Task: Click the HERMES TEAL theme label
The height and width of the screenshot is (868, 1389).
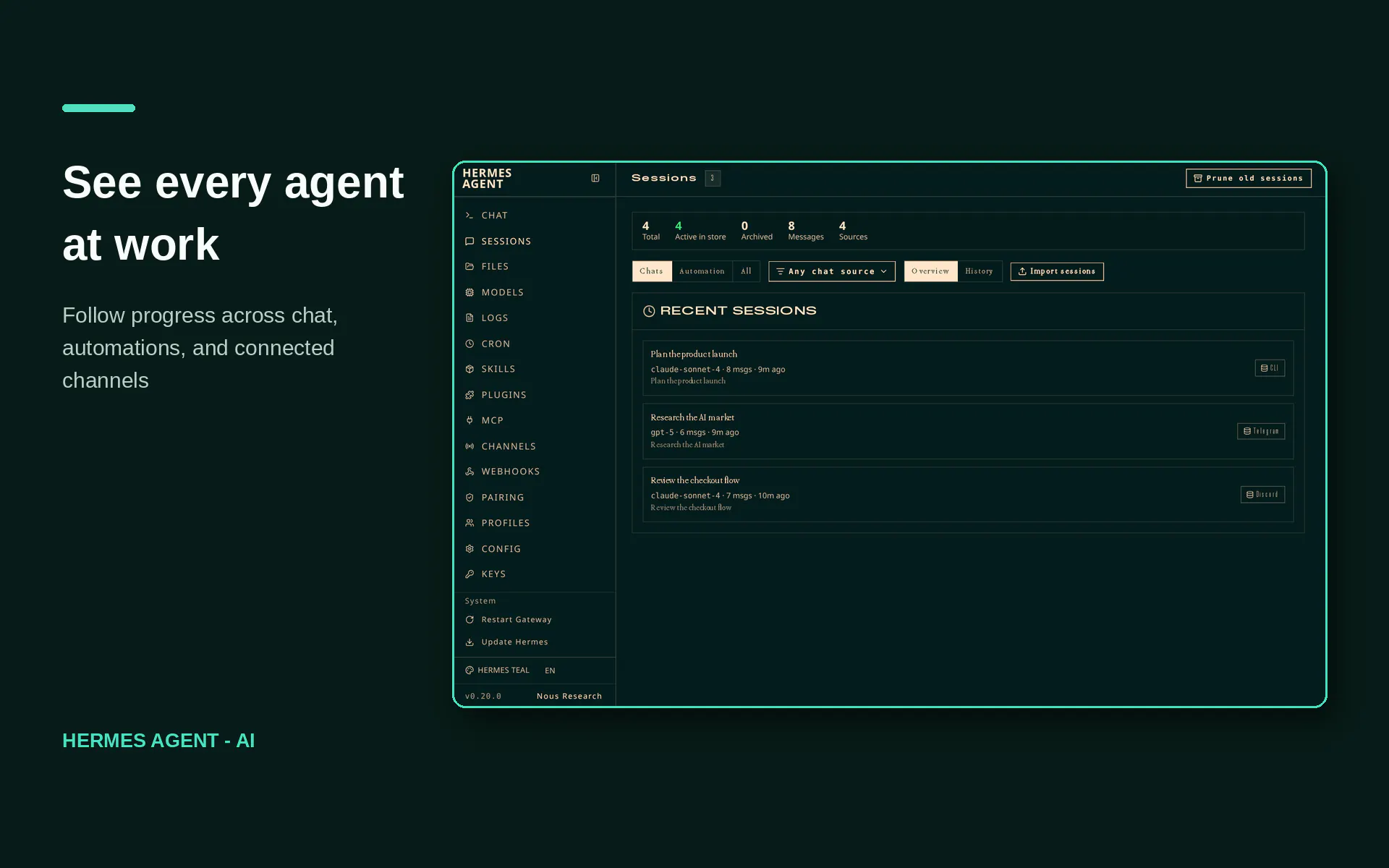Action: tap(504, 671)
